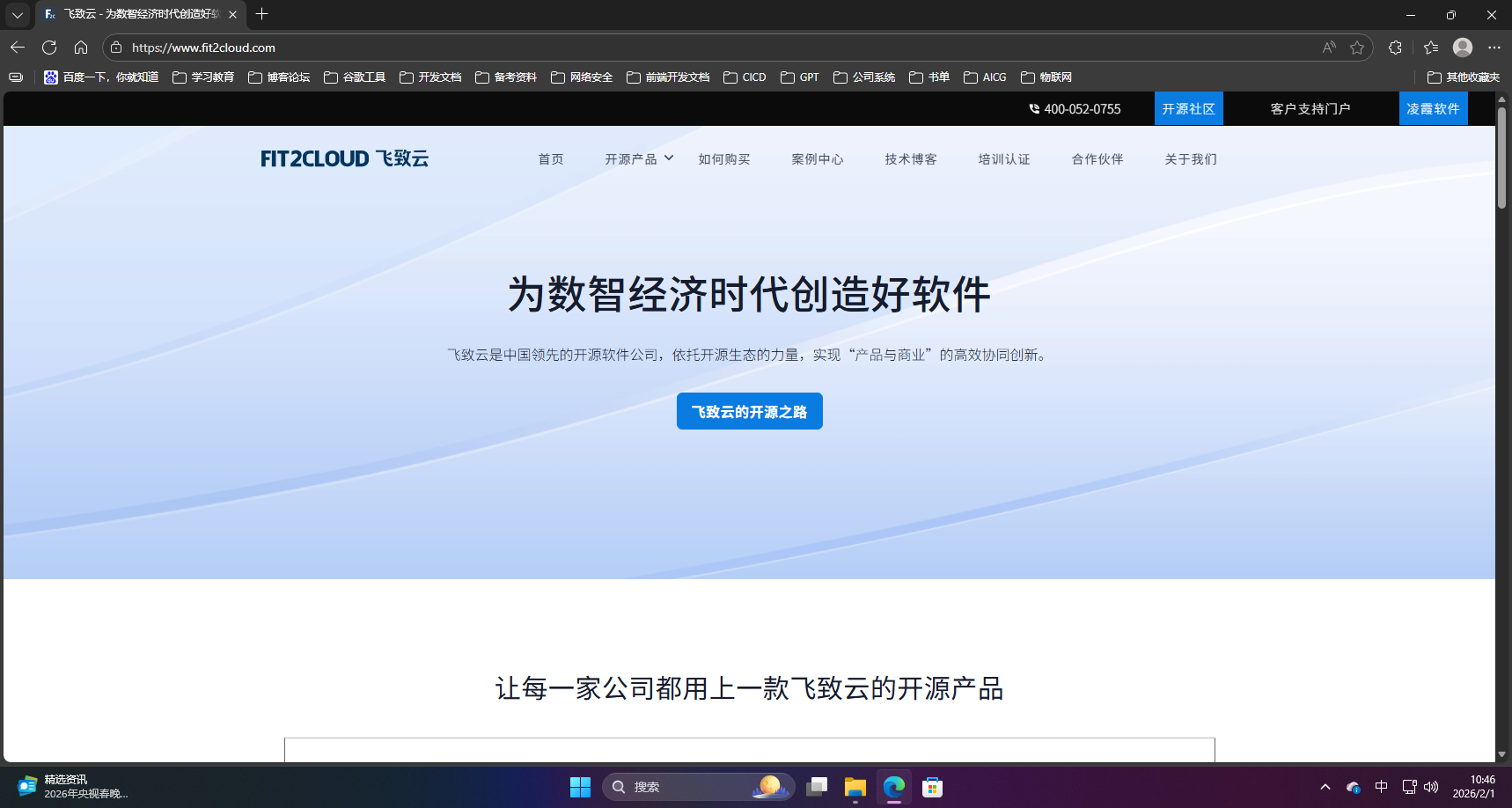Screen dimensions: 1512x808
Task: Click phone number 400-052-0755
Action: [x=1075, y=109]
